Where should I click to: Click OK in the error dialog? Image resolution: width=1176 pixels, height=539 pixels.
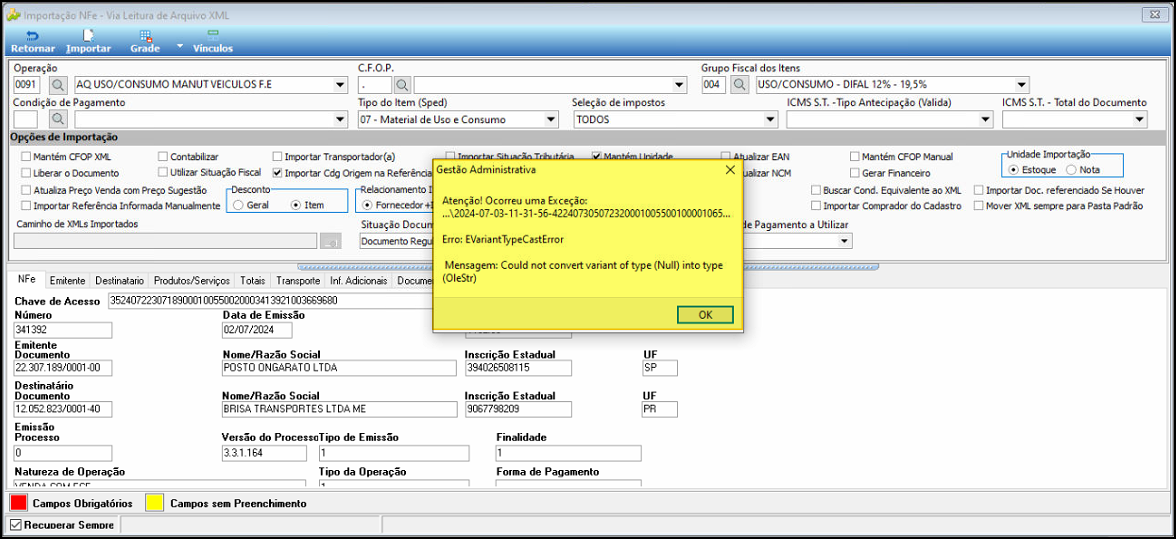(x=705, y=315)
